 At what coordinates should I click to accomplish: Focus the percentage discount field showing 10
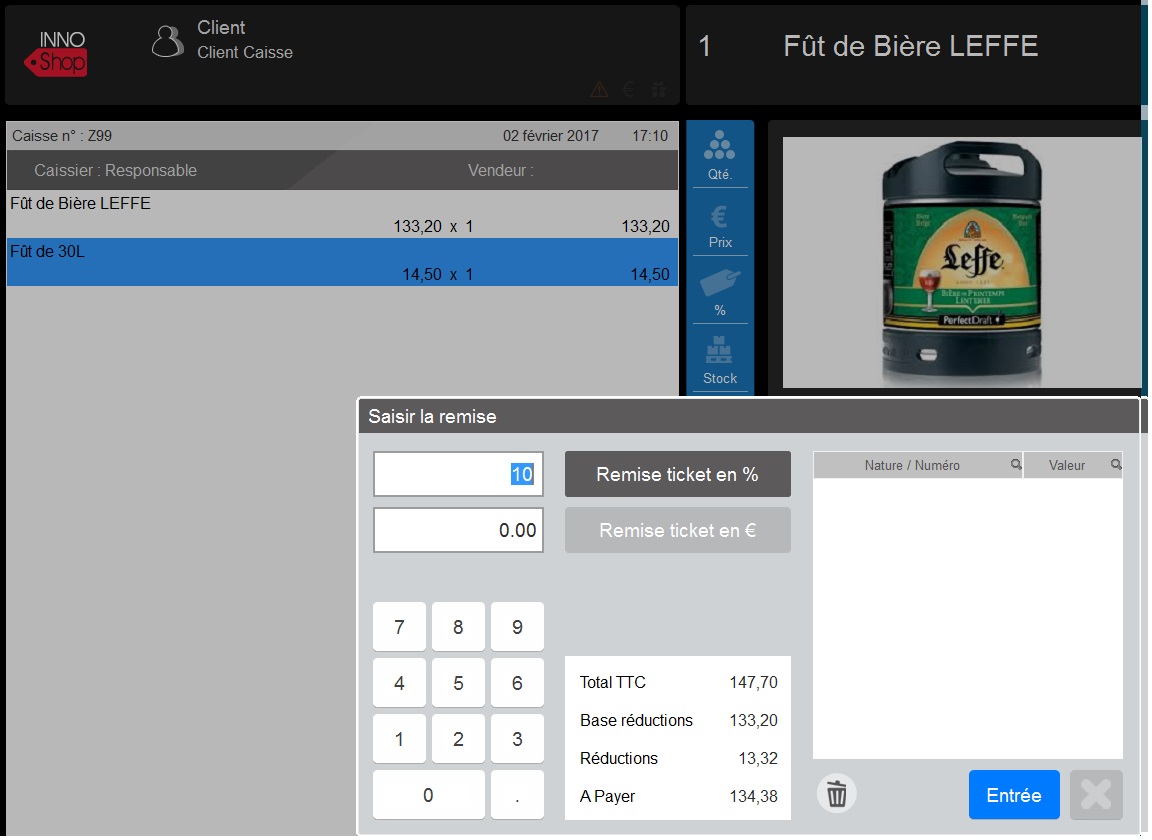point(458,474)
